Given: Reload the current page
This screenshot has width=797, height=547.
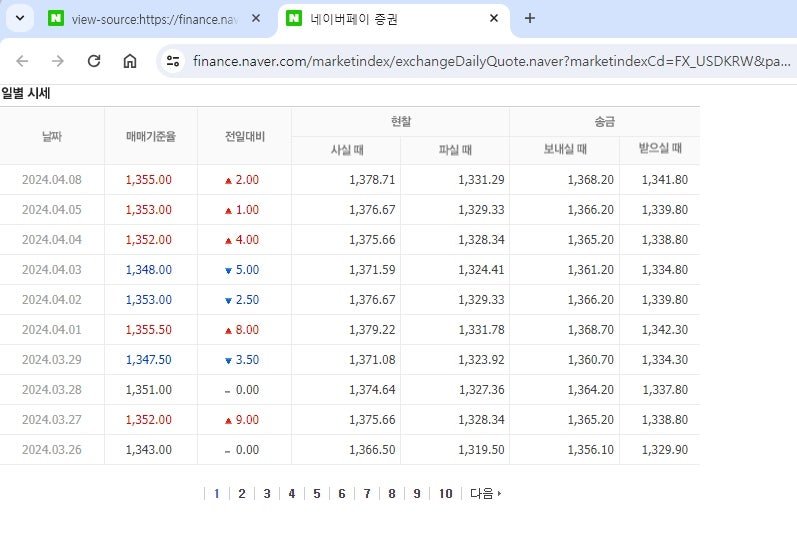Looking at the screenshot, I should click(x=94, y=62).
